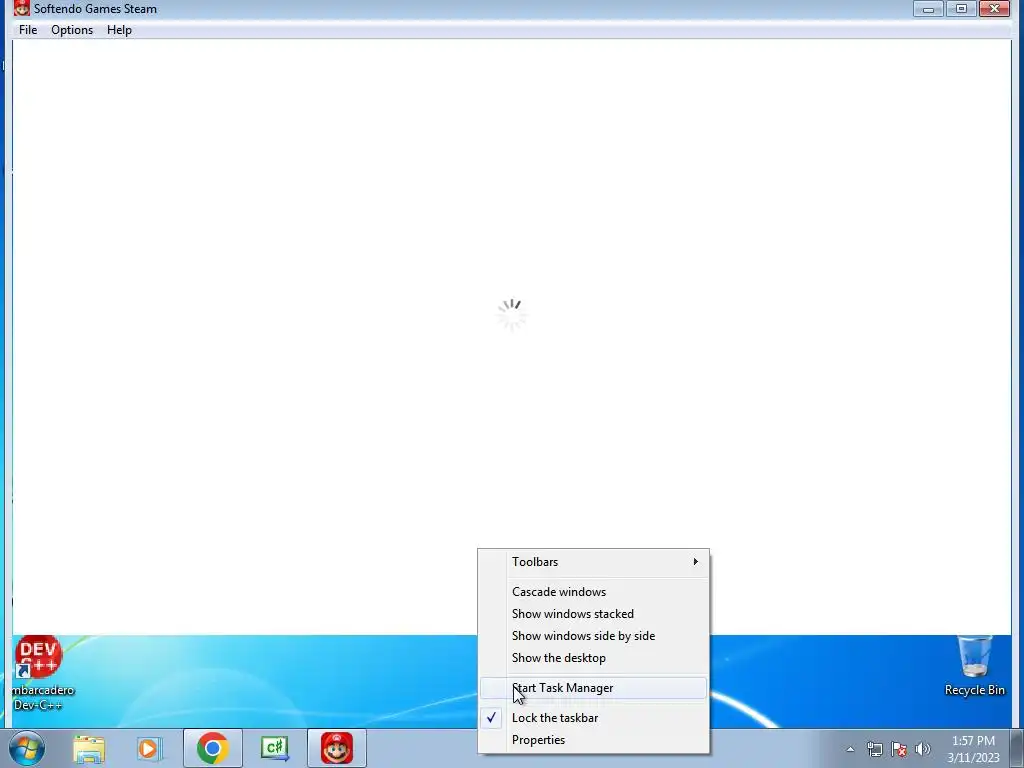The width and height of the screenshot is (1024, 768).
Task: Select Show windows stacked
Action: click(593, 614)
